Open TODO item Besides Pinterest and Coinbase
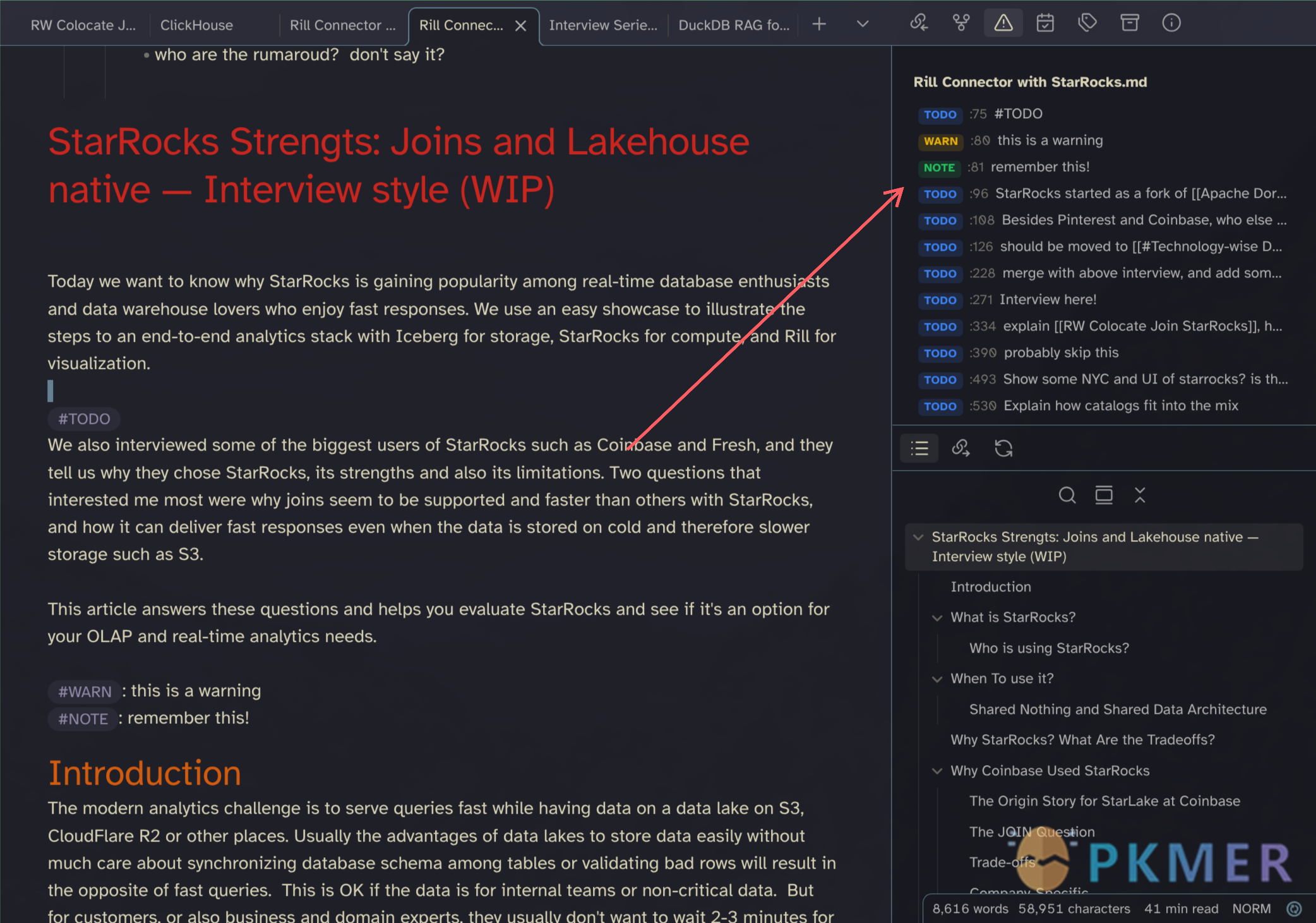Screen dimensions: 1316x923 [x=1103, y=220]
